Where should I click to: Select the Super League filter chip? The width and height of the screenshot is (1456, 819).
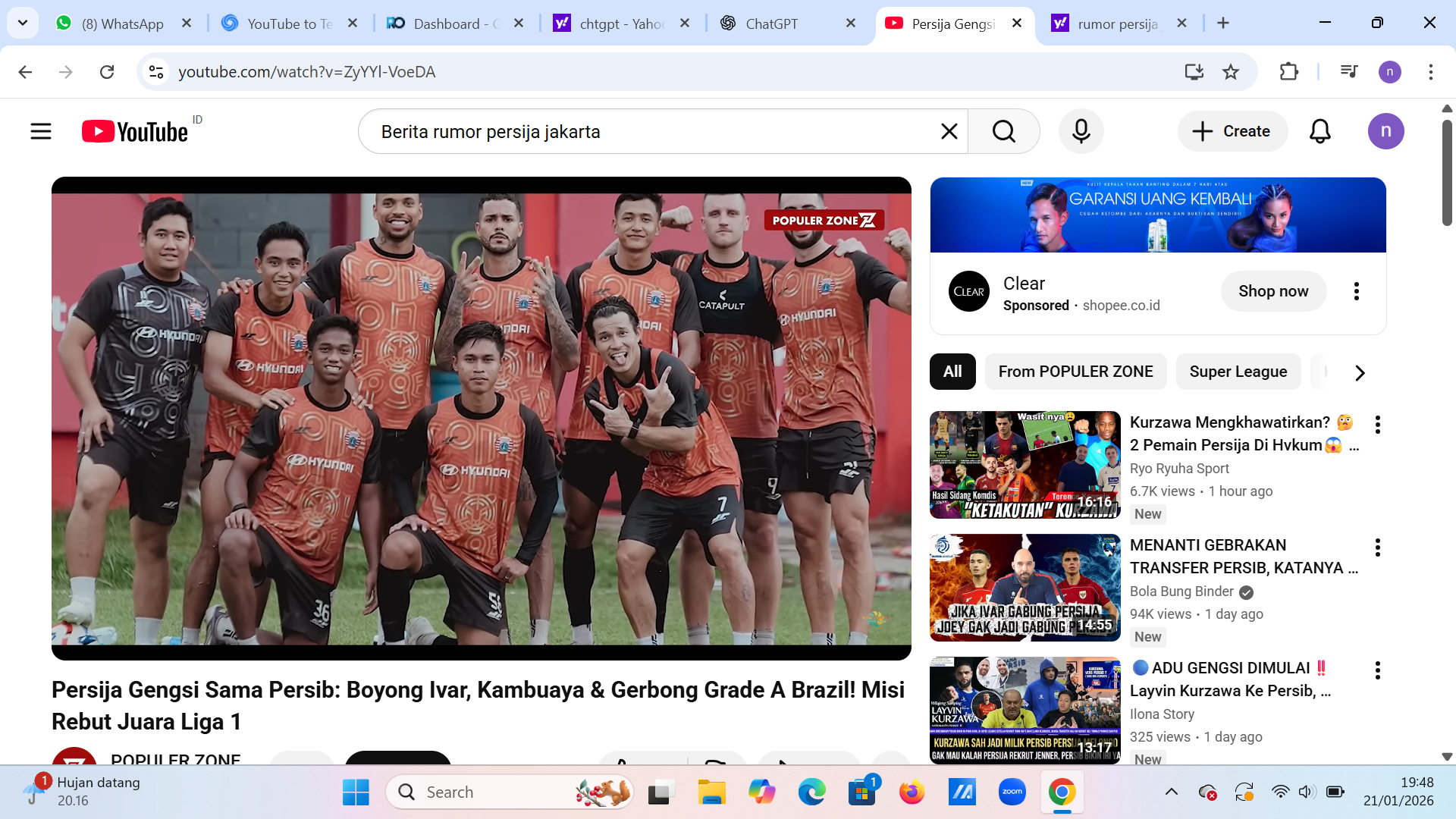[1238, 372]
